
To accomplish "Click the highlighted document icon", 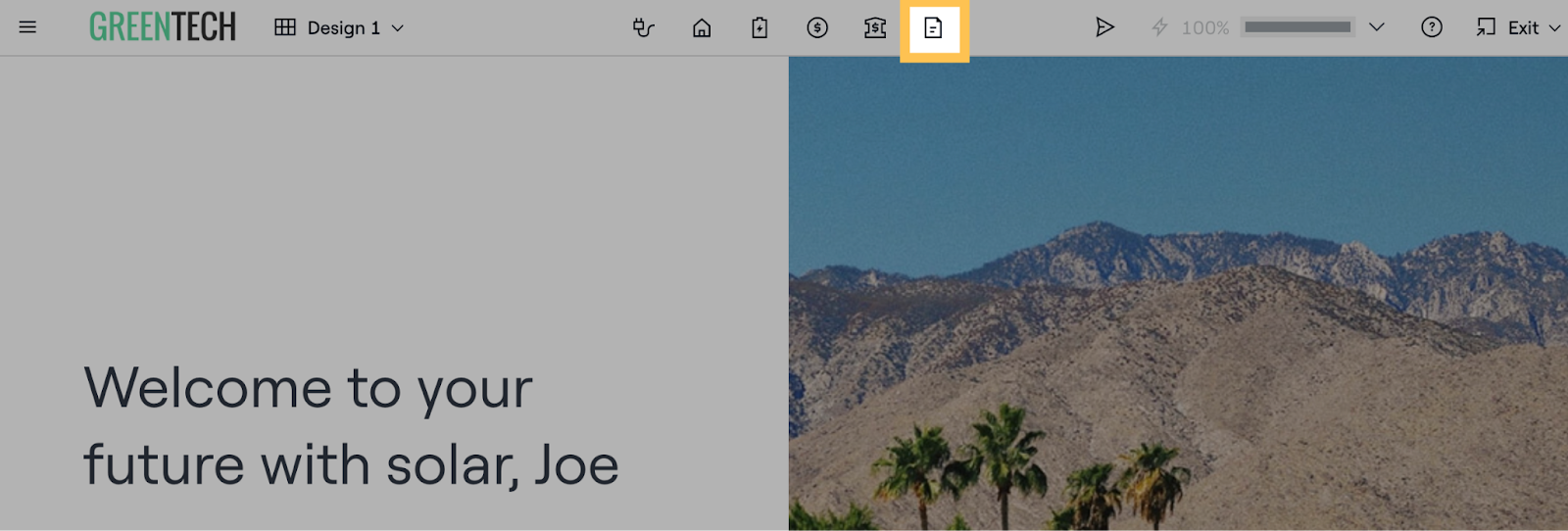I will pos(933,28).
